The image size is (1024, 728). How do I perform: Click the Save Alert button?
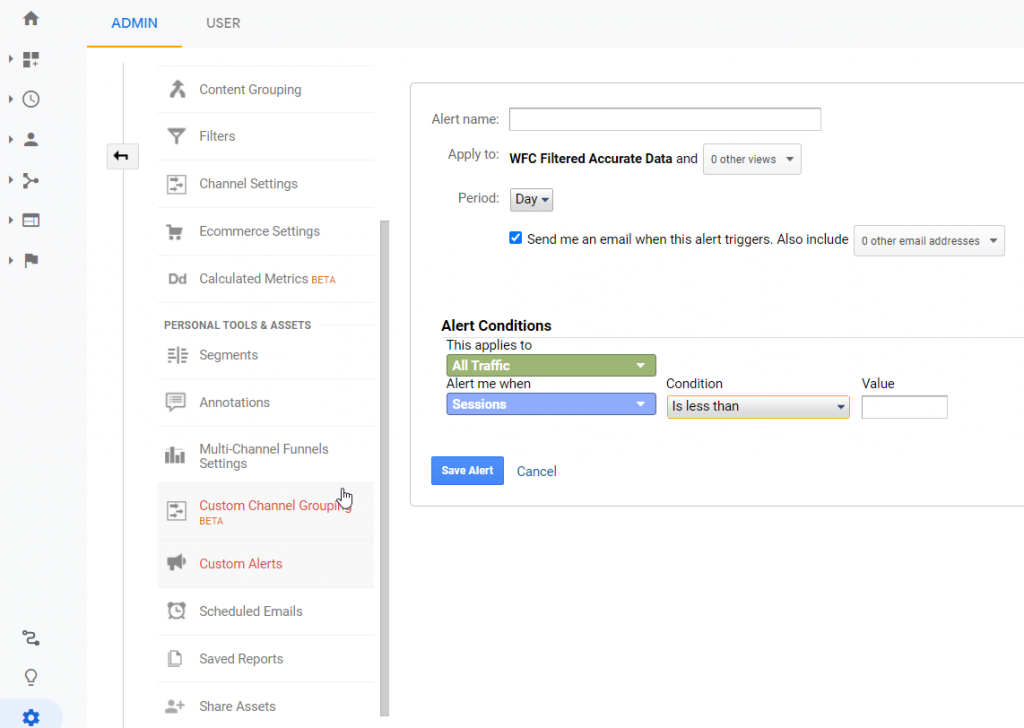click(467, 471)
